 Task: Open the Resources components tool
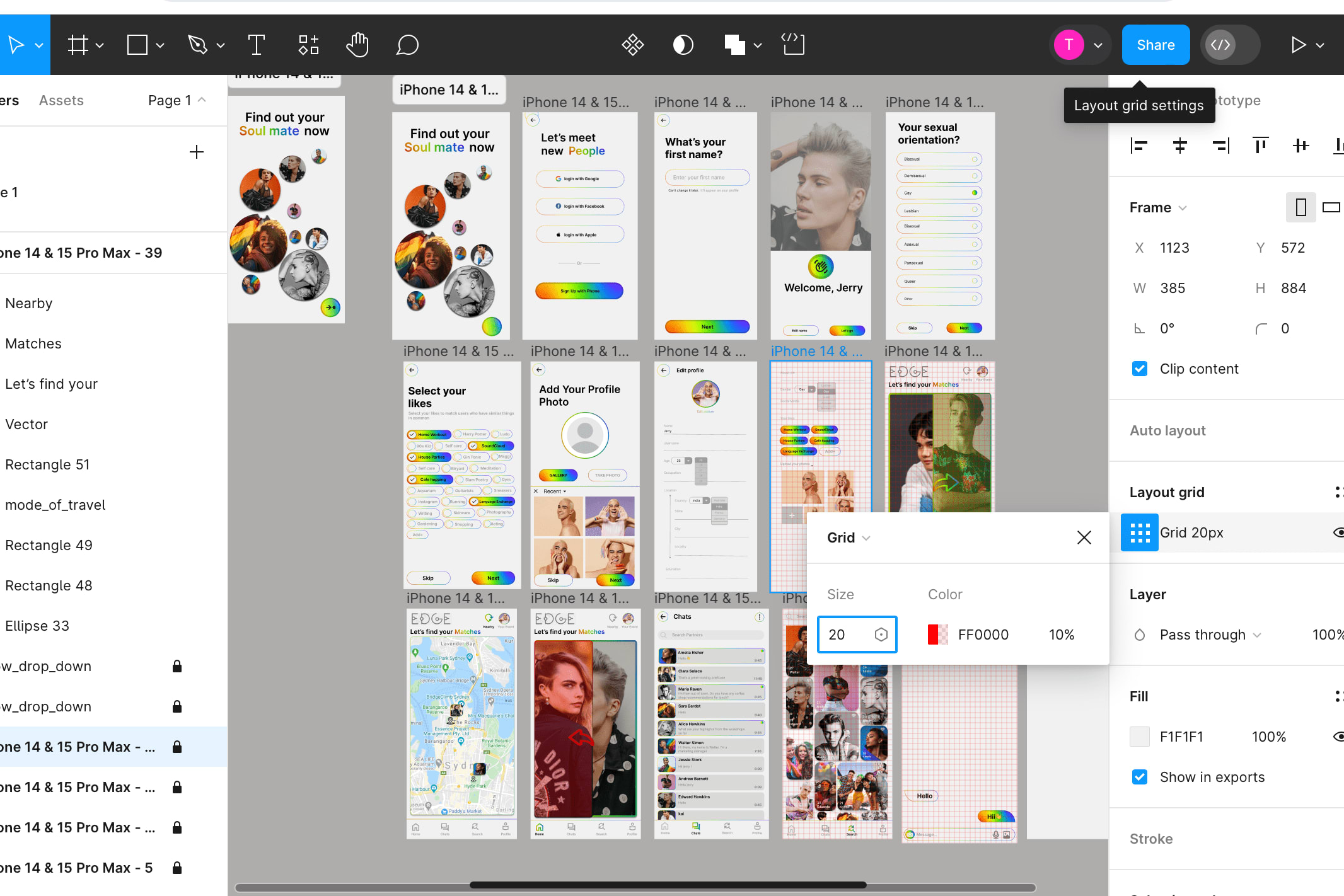(308, 45)
